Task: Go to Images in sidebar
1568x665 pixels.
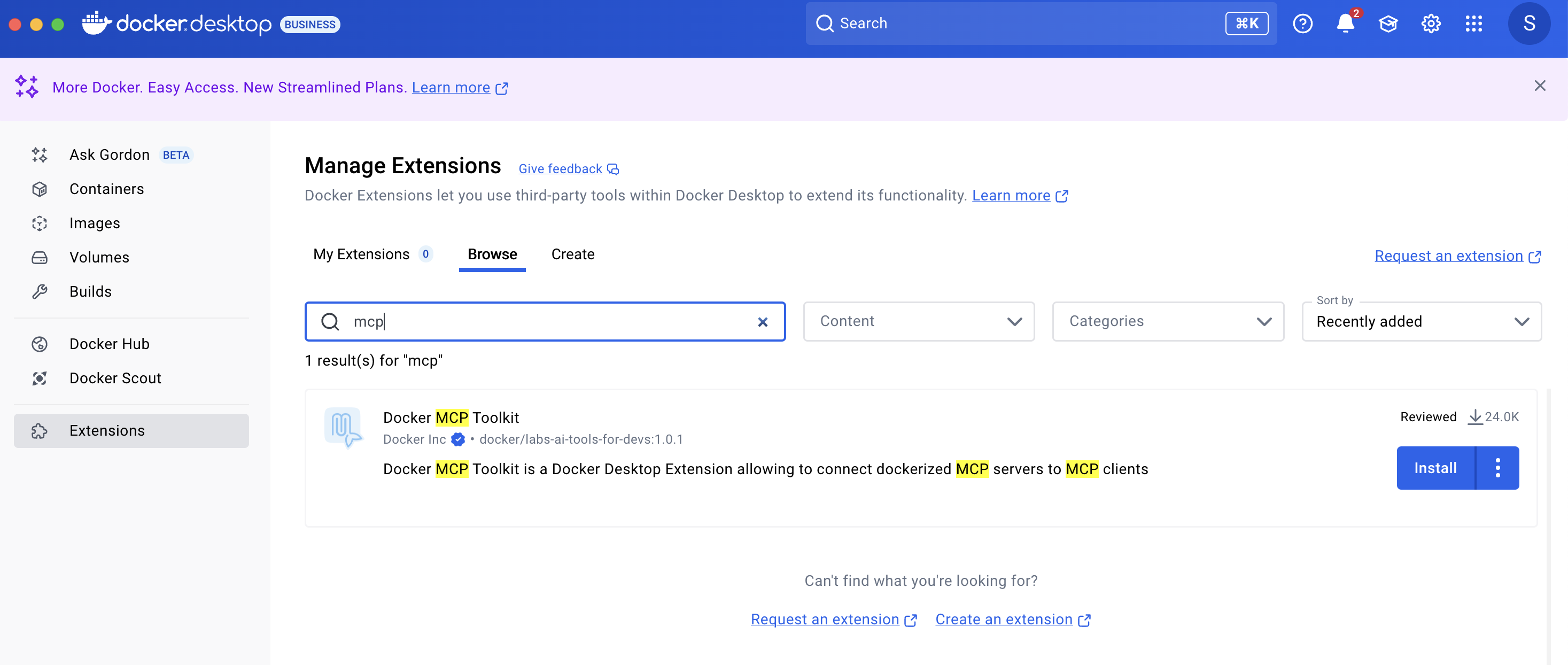Action: [x=131, y=223]
